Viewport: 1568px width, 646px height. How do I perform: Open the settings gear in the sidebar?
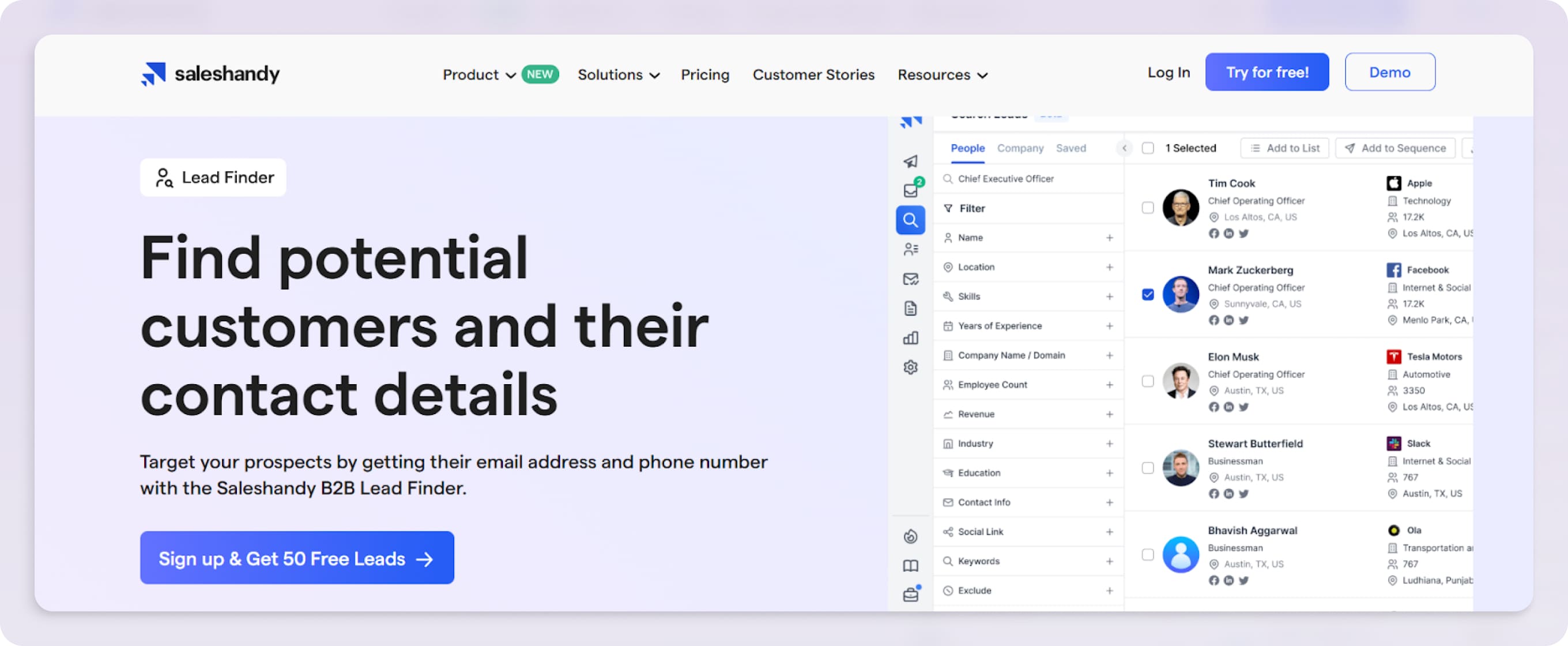click(911, 366)
